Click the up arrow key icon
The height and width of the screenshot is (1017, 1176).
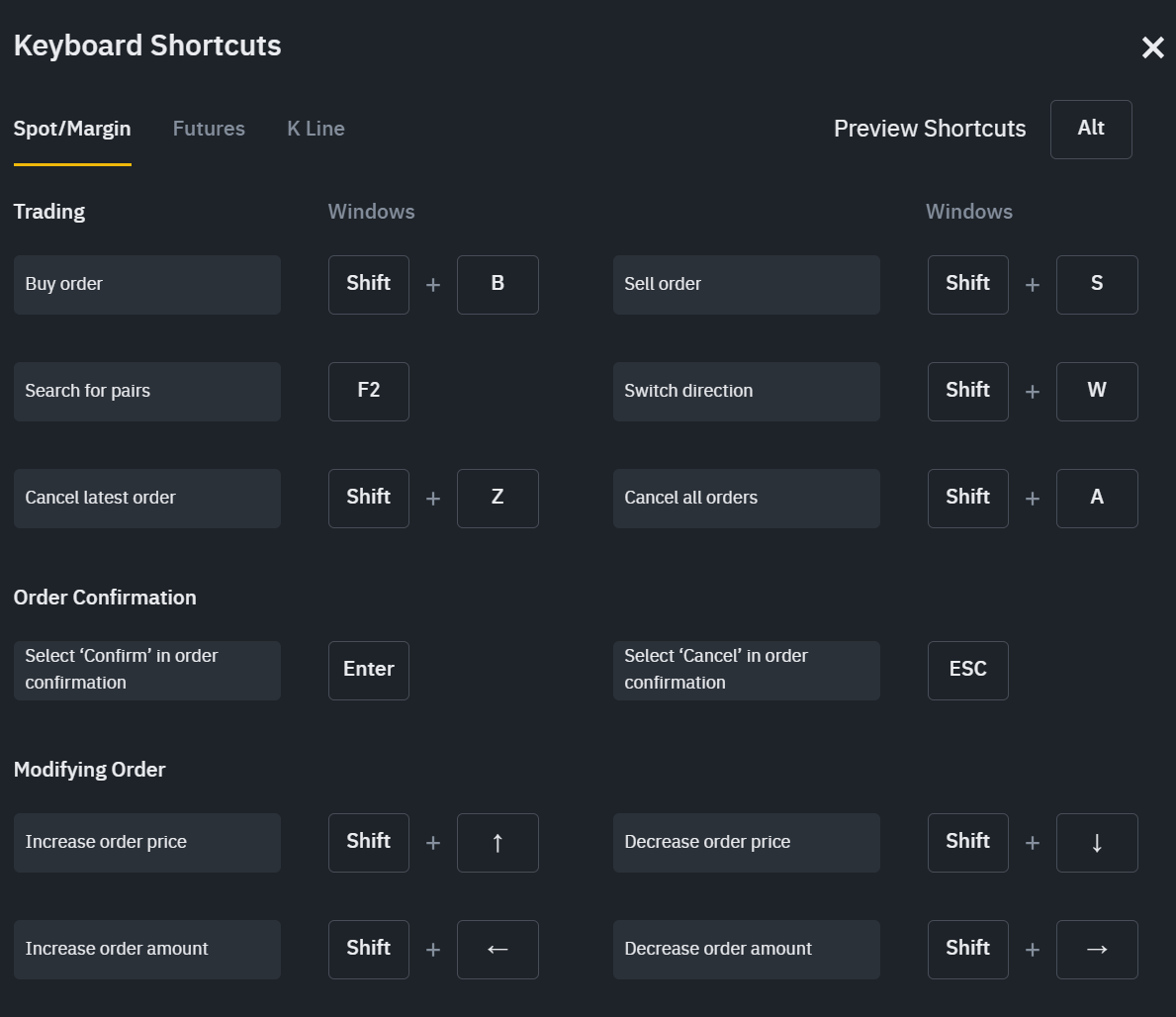coord(498,843)
